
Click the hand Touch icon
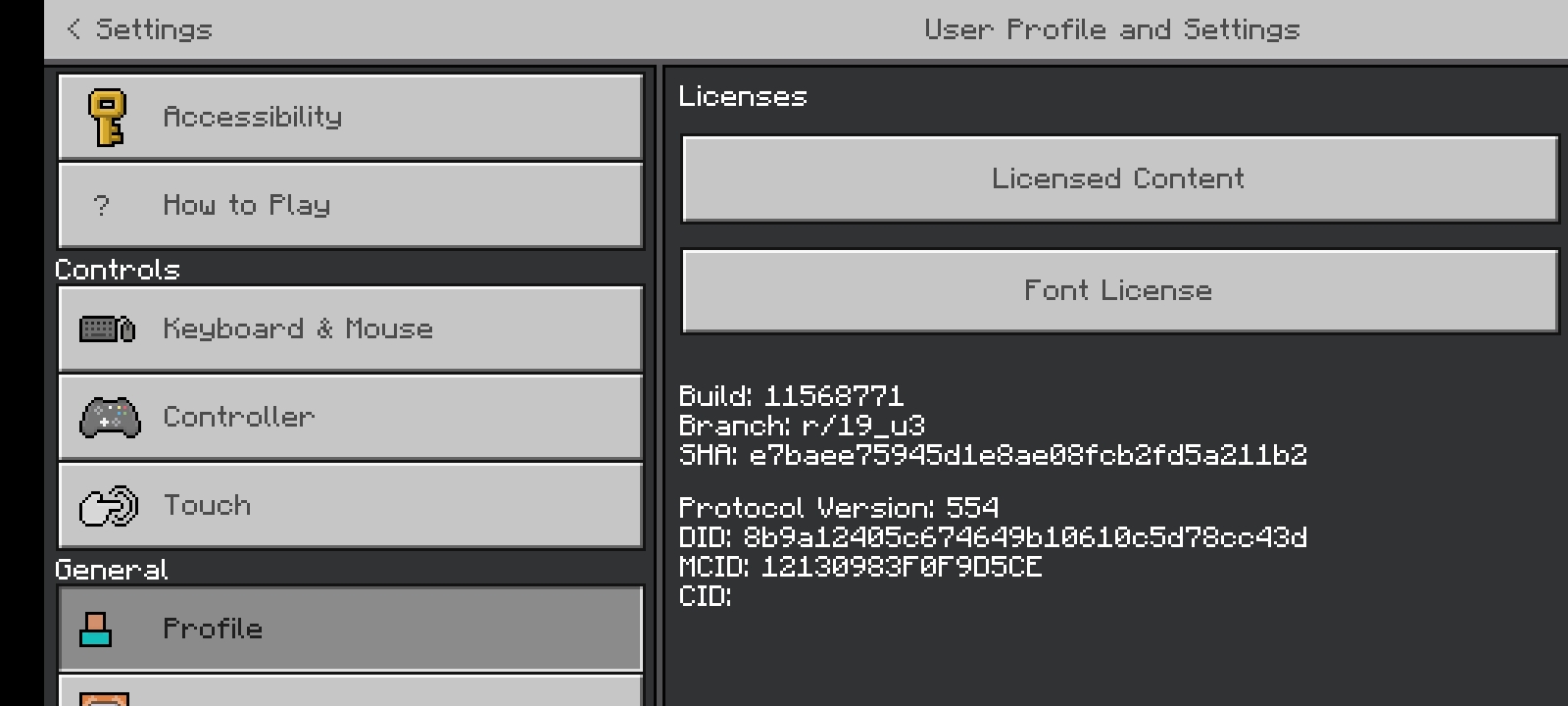tap(108, 506)
